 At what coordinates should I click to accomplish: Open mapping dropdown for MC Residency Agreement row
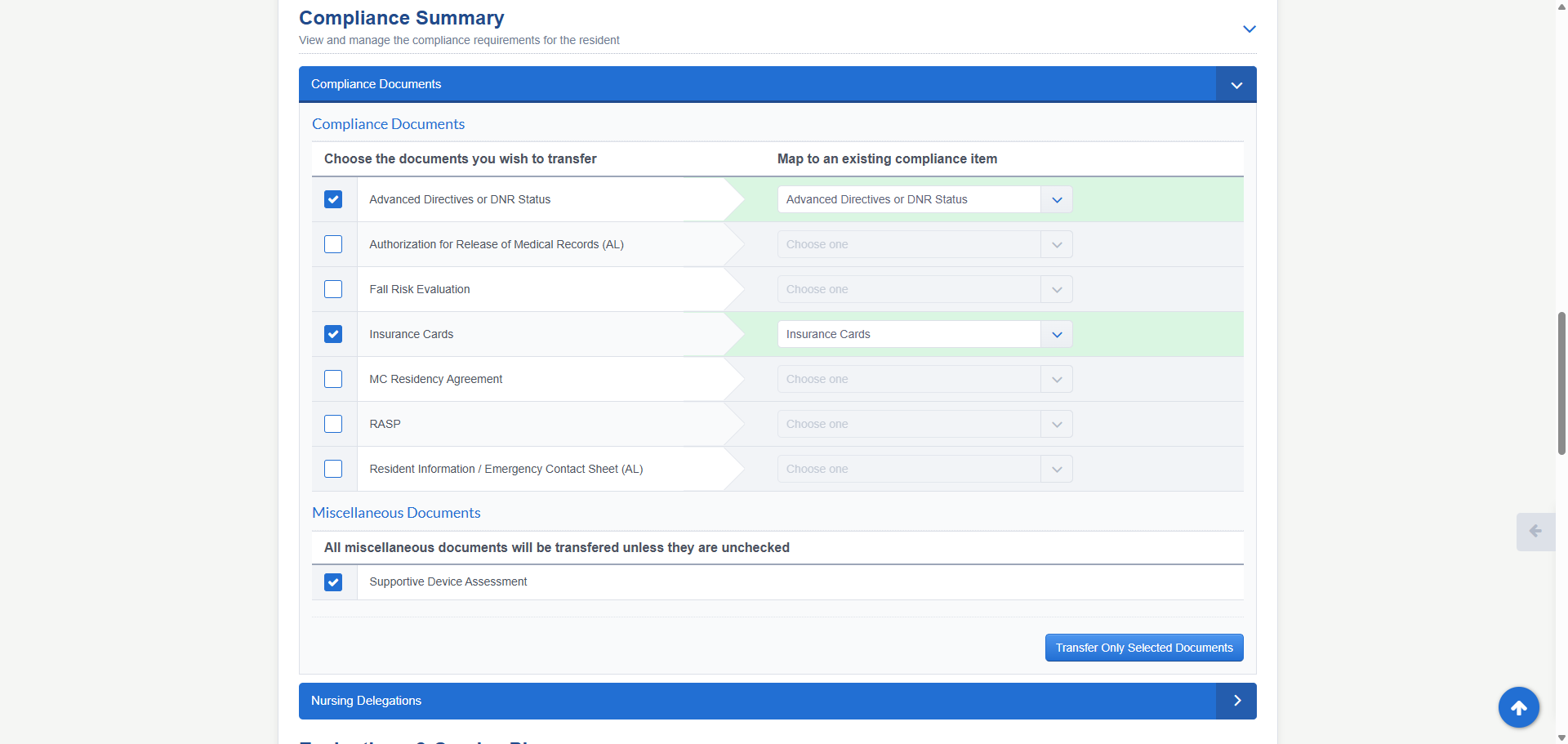[x=924, y=379]
